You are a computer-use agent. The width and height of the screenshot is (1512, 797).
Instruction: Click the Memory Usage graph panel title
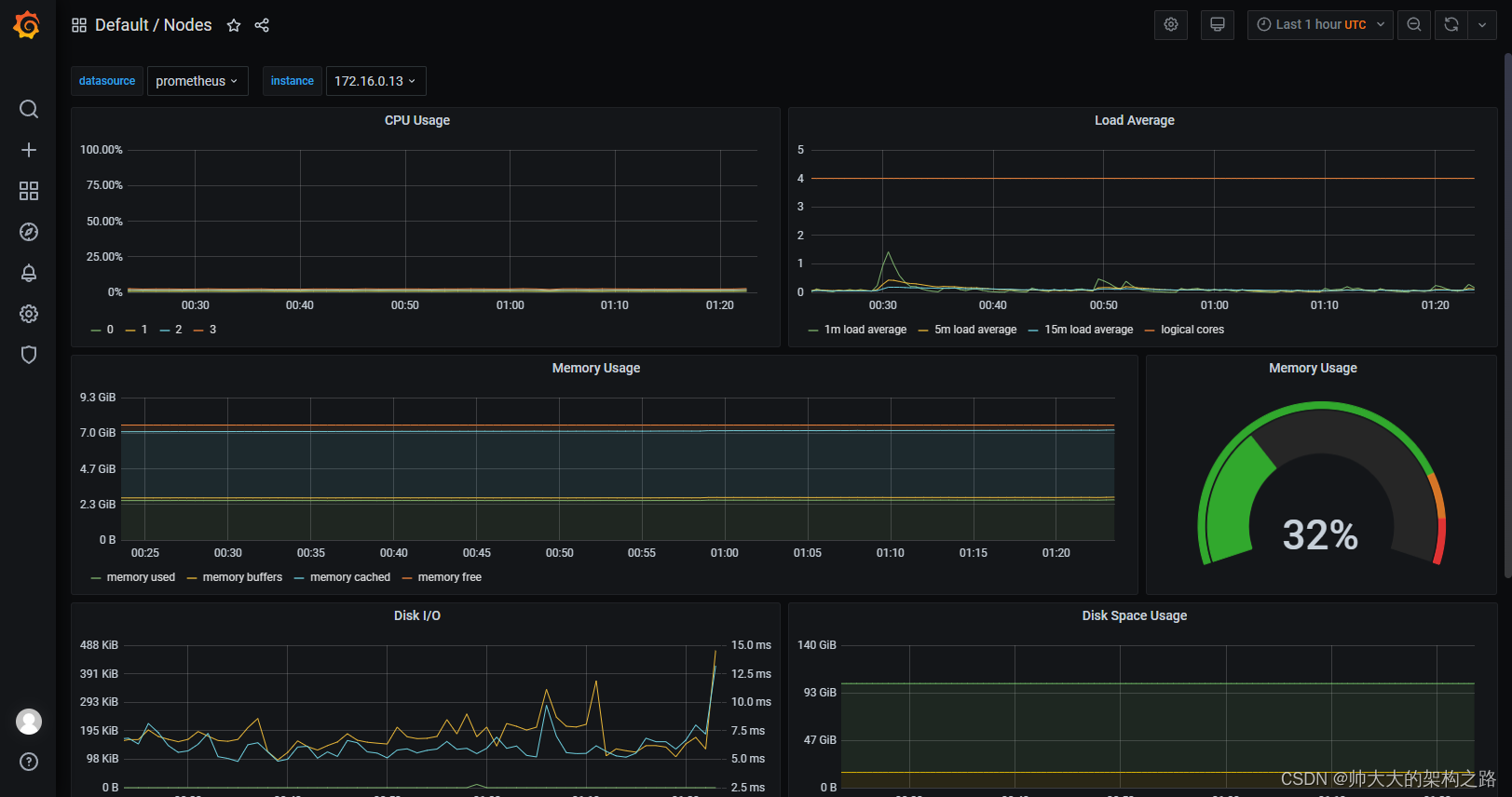[596, 368]
